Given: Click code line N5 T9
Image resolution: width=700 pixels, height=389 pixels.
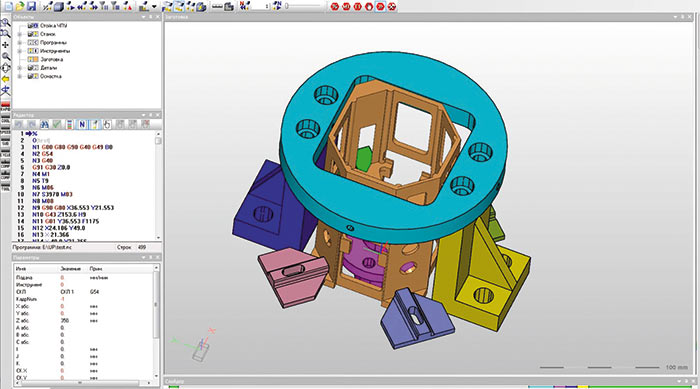Looking at the screenshot, I should [x=40, y=181].
